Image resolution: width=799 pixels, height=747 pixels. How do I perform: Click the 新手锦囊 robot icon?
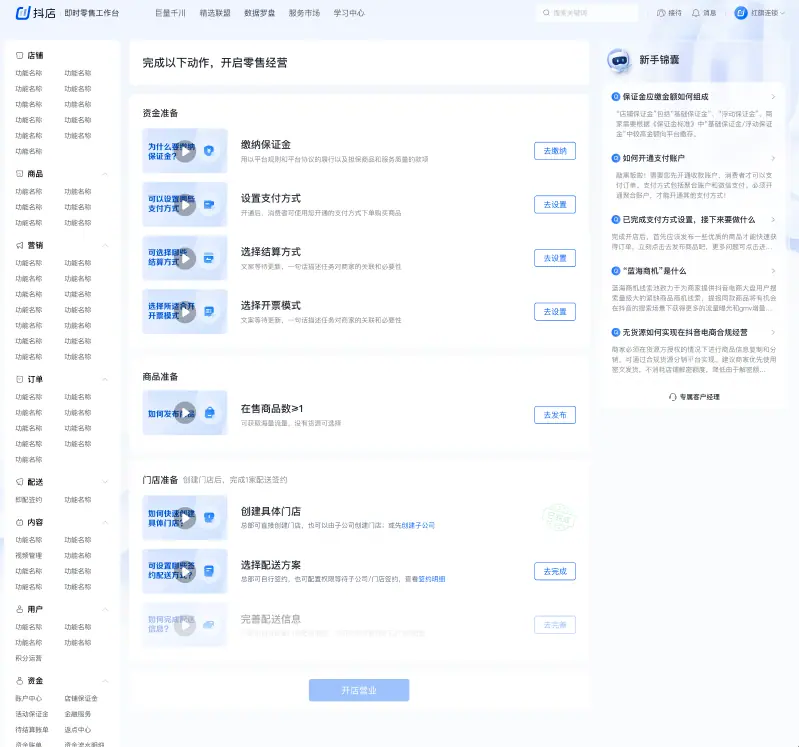tap(619, 61)
